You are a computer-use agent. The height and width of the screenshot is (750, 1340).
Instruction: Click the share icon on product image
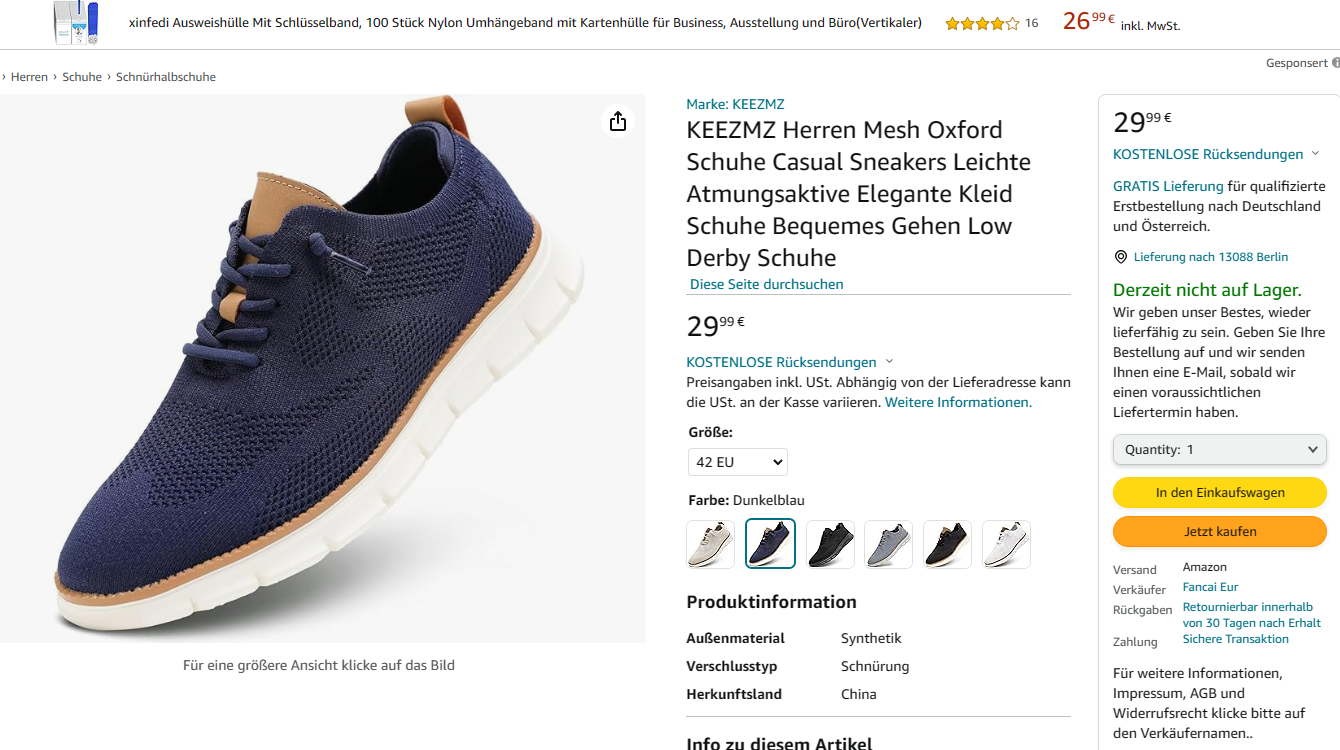618,121
